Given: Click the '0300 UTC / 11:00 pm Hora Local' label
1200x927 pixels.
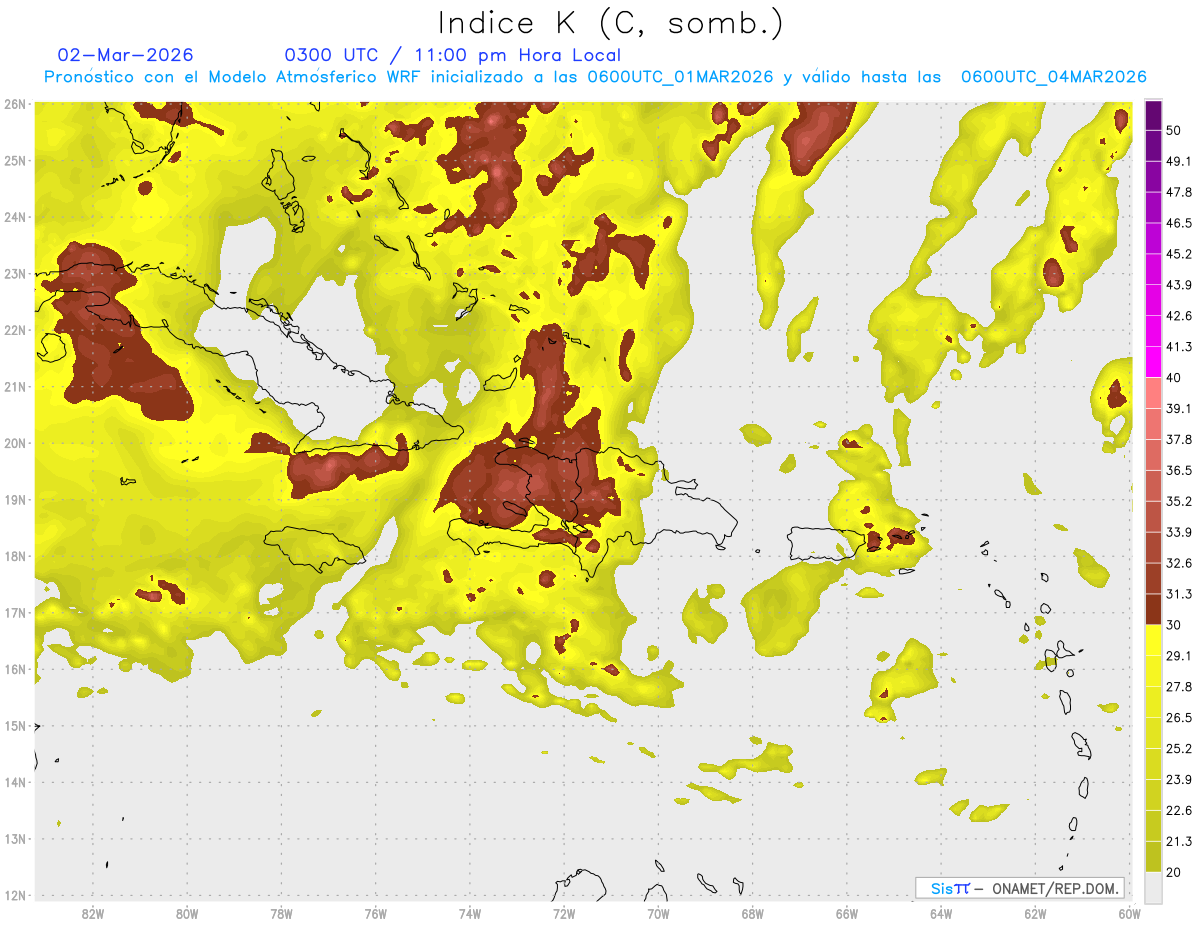Looking at the screenshot, I should 453,55.
